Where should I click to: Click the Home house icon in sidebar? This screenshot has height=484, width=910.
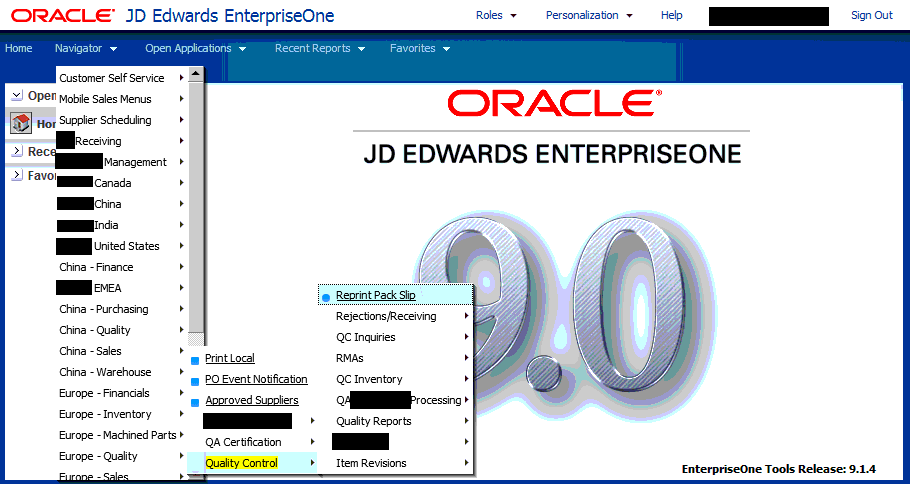tap(21, 124)
